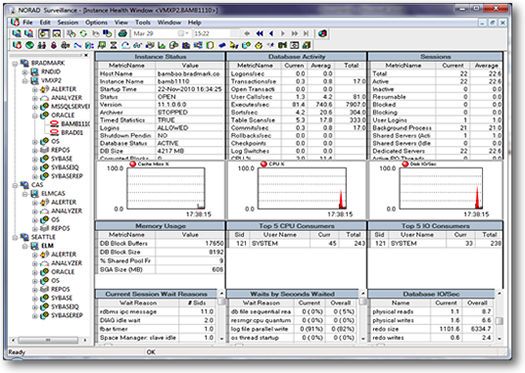This screenshot has height=373, width=525.
Task: Open the Edit menu
Action: click(x=45, y=22)
